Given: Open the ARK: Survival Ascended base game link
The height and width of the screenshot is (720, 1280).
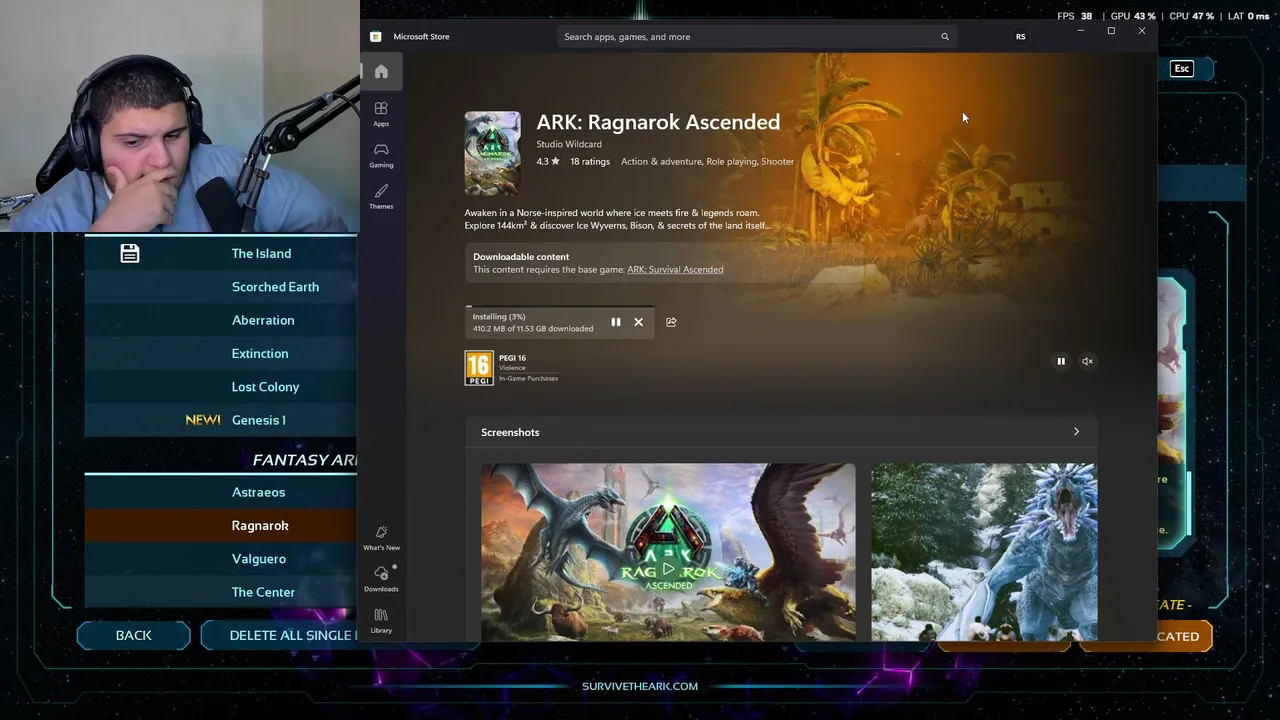Looking at the screenshot, I should 675,270.
